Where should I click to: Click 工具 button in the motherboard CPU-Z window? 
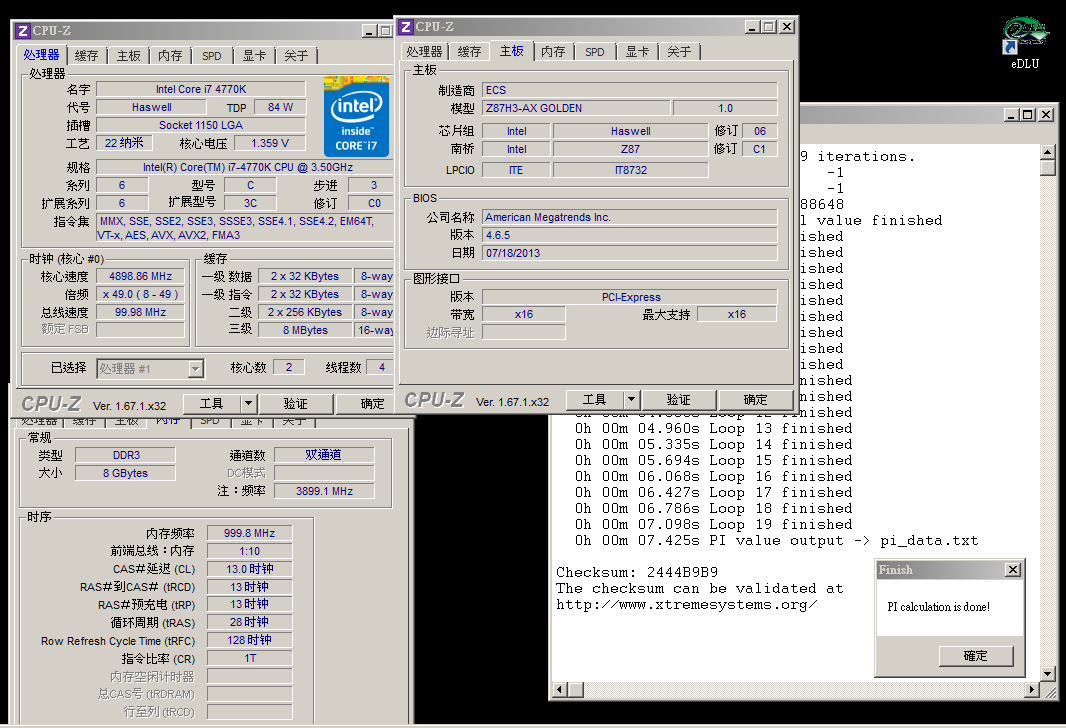(x=594, y=400)
